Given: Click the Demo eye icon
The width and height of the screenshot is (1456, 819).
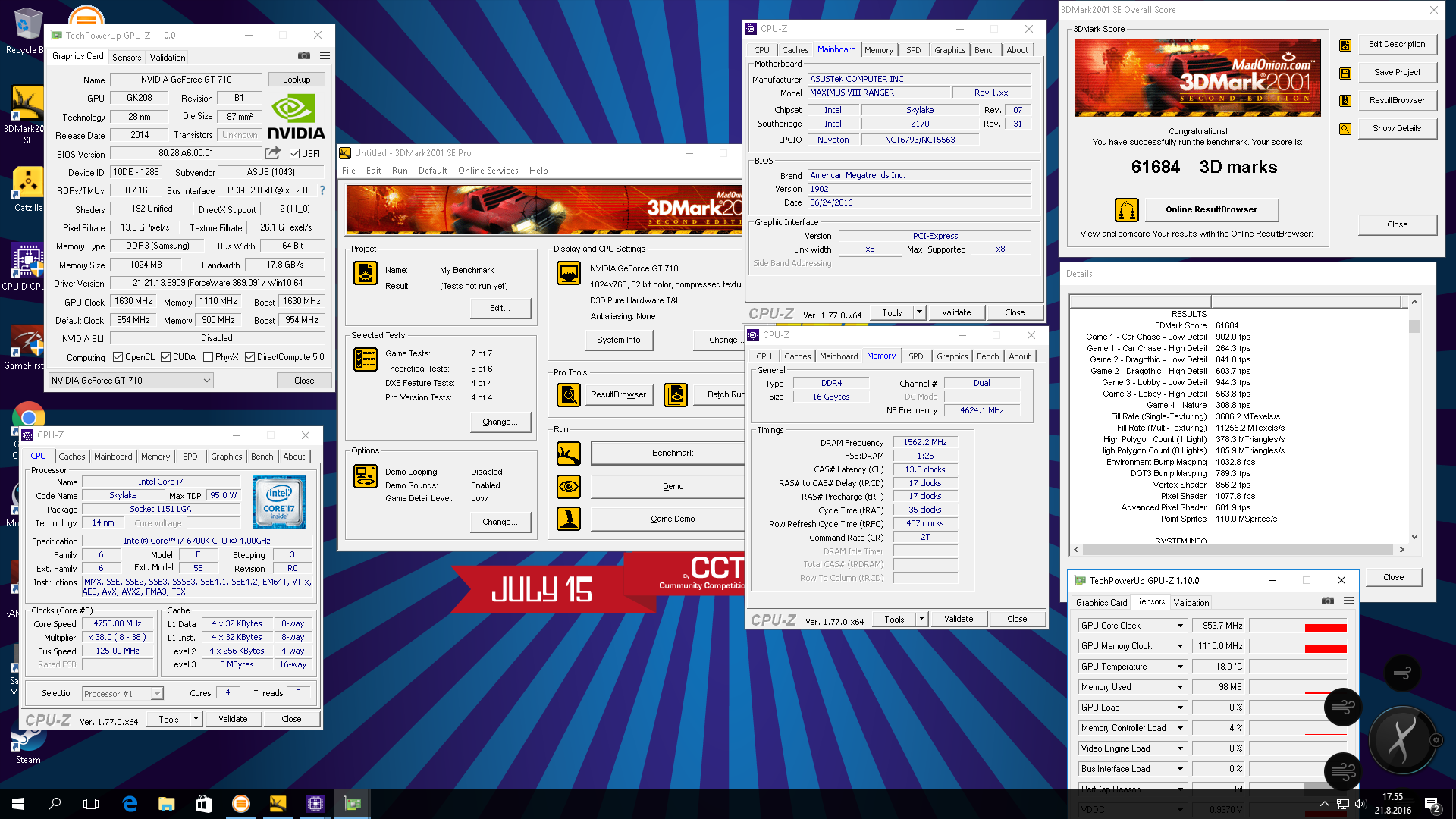Looking at the screenshot, I should point(569,486).
